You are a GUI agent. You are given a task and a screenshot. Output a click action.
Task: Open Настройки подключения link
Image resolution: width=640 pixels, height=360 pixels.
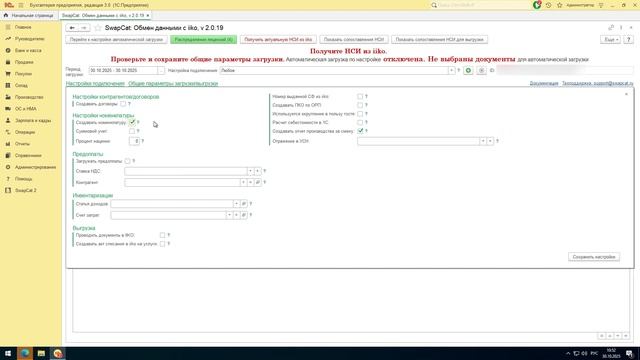pos(95,84)
